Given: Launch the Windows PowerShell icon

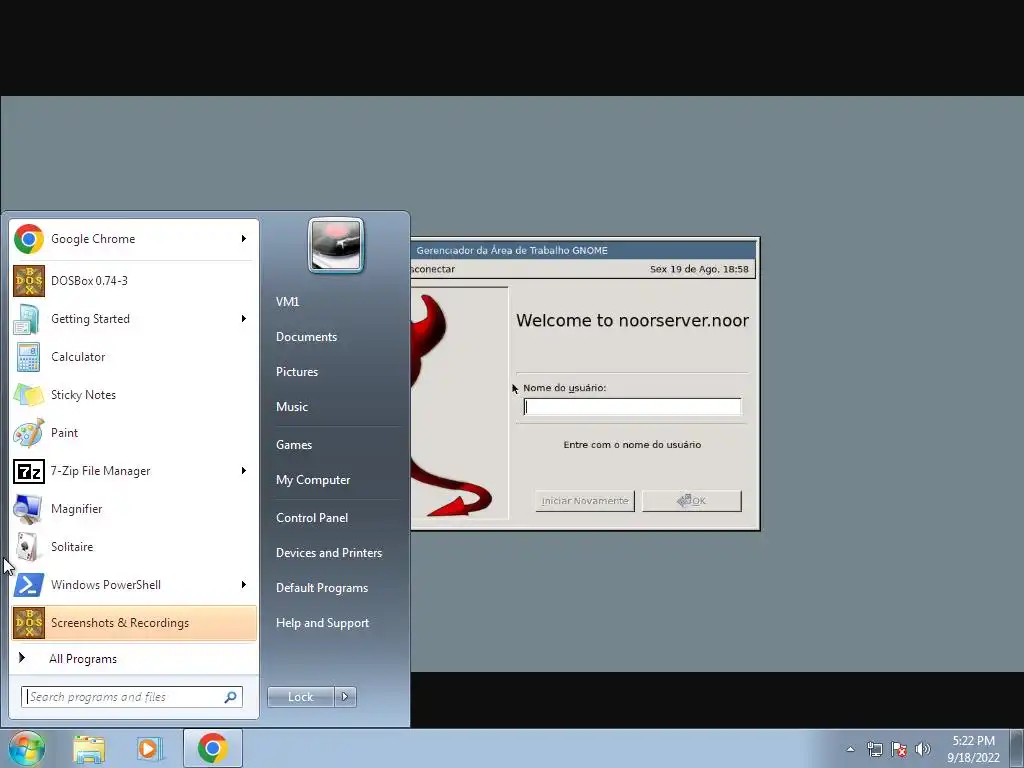Looking at the screenshot, I should click(x=29, y=584).
